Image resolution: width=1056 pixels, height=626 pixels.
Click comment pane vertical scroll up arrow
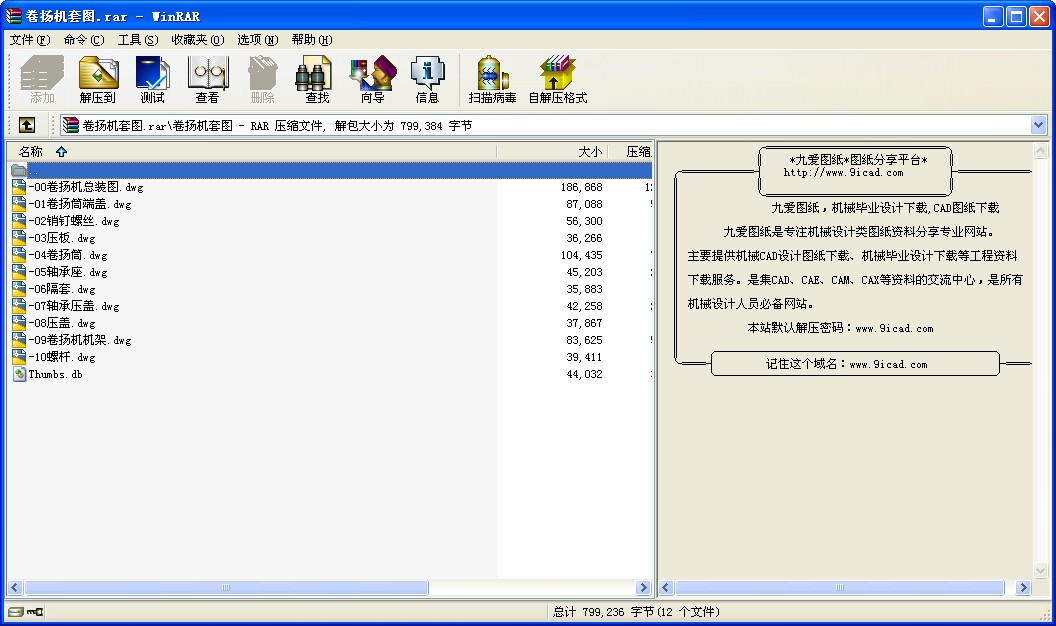click(1041, 151)
